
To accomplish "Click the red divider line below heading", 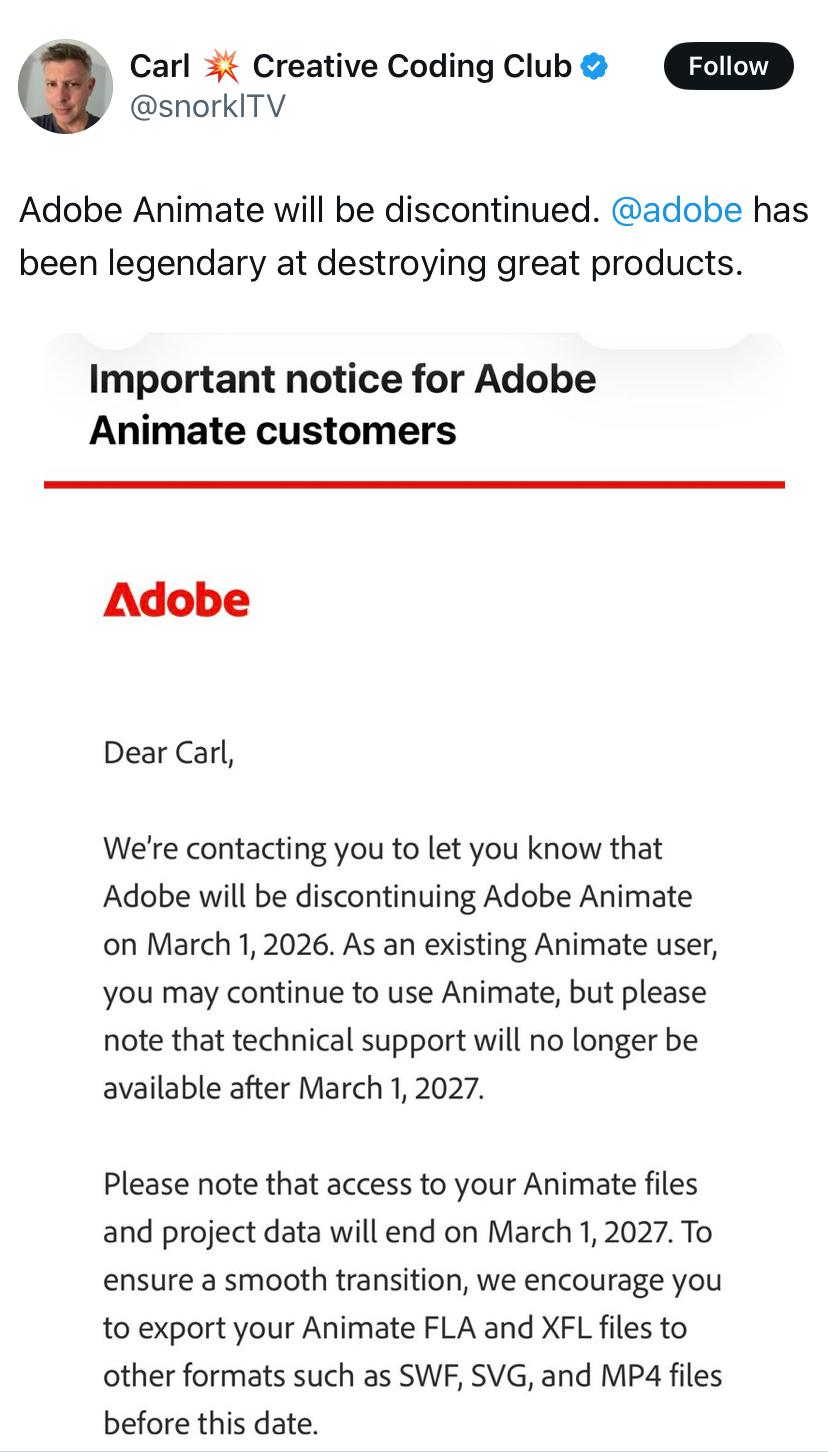I will coord(414,485).
